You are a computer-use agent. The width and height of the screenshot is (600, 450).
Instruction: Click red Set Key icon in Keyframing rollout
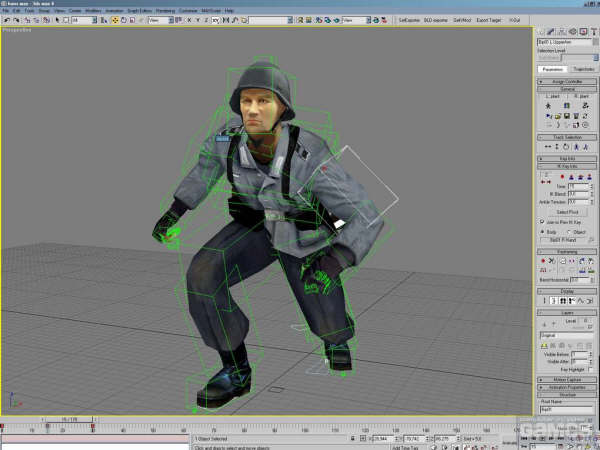[543, 261]
